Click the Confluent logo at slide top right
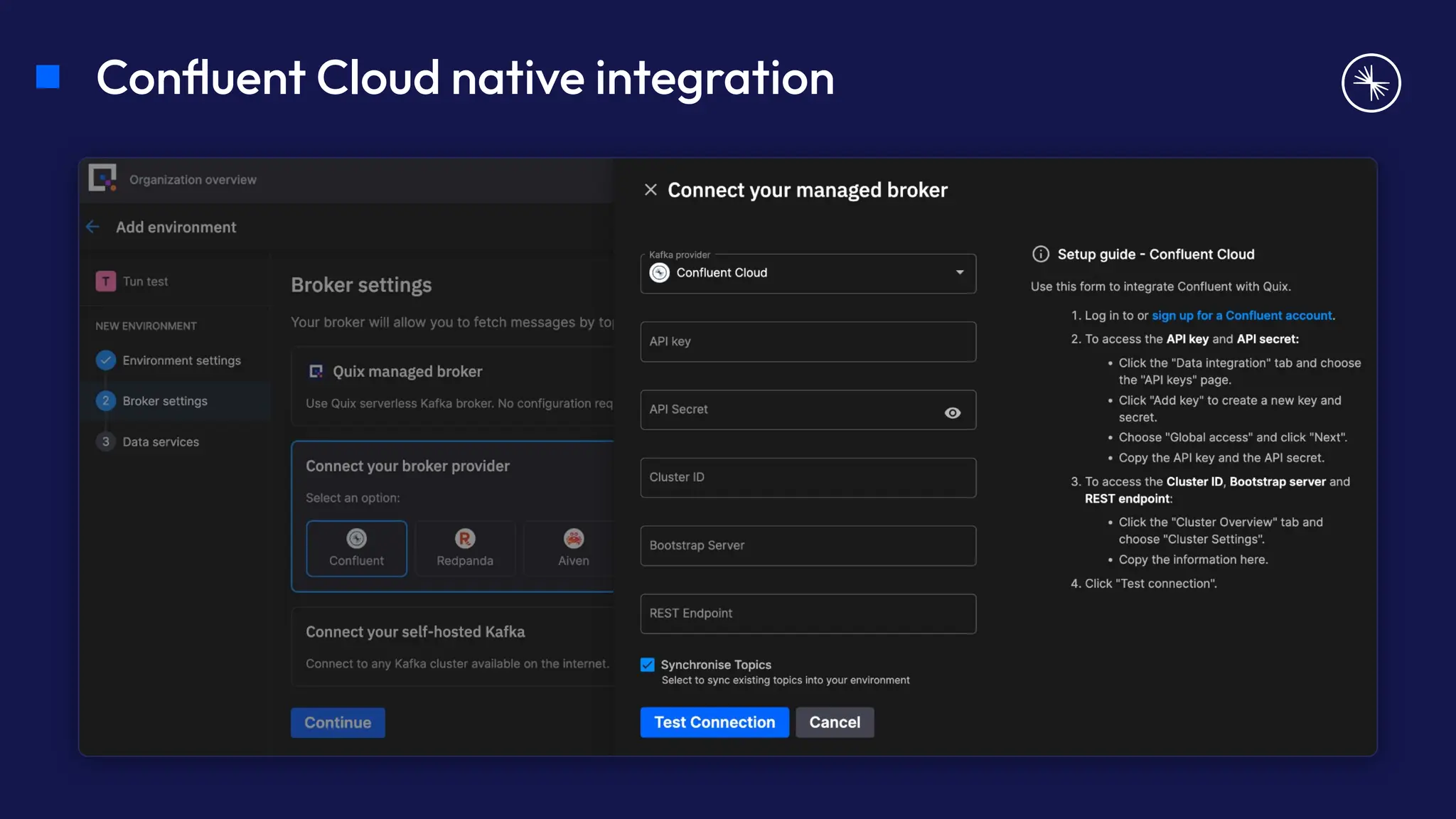 point(1371,83)
